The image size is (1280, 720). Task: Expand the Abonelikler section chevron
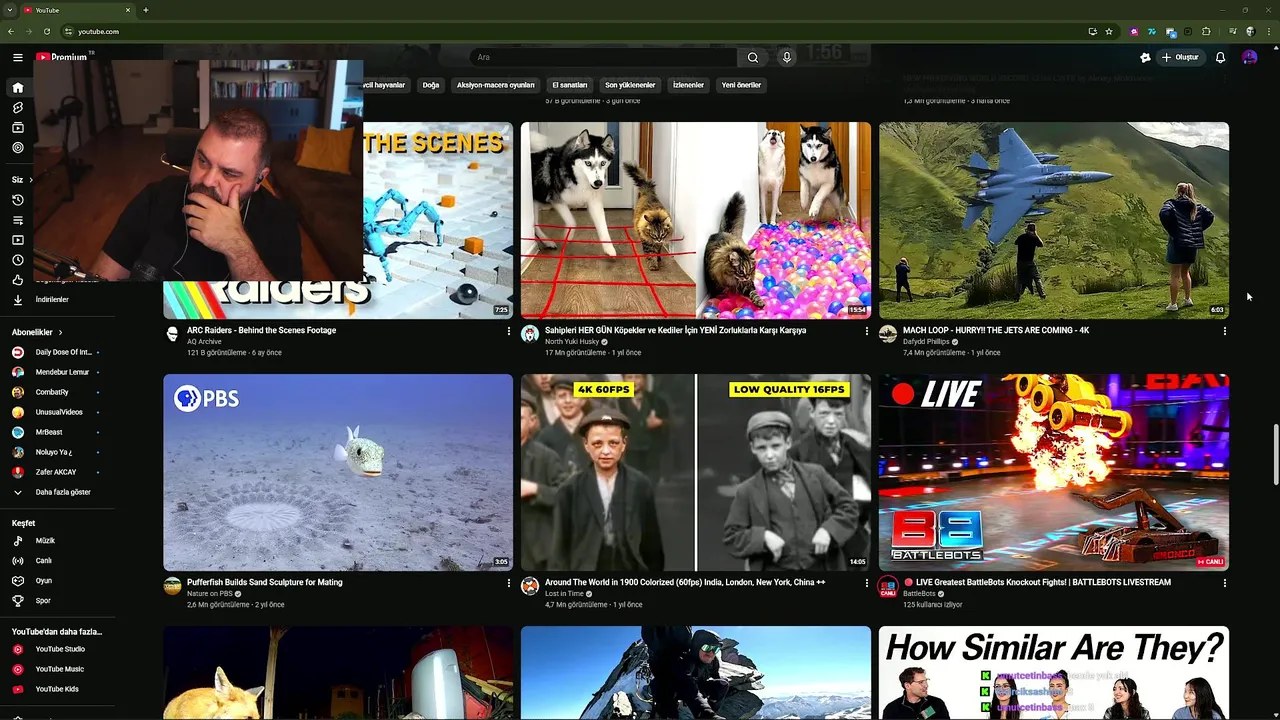click(x=60, y=332)
